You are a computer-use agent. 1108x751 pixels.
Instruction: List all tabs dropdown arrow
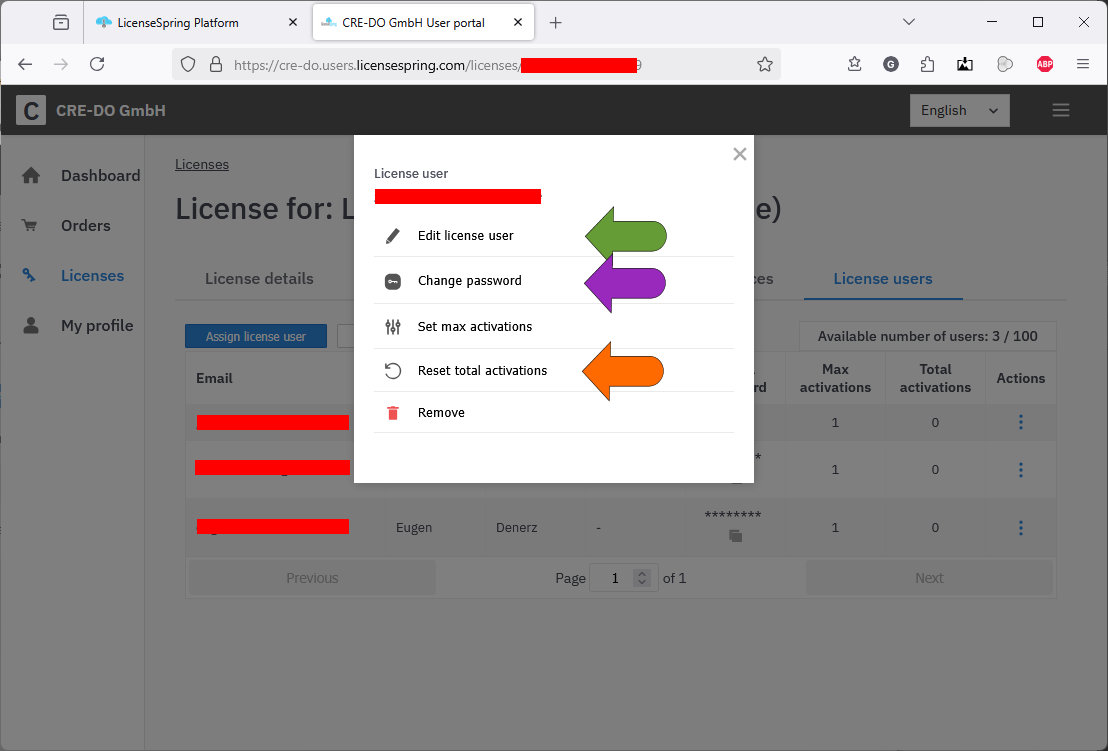click(x=909, y=22)
